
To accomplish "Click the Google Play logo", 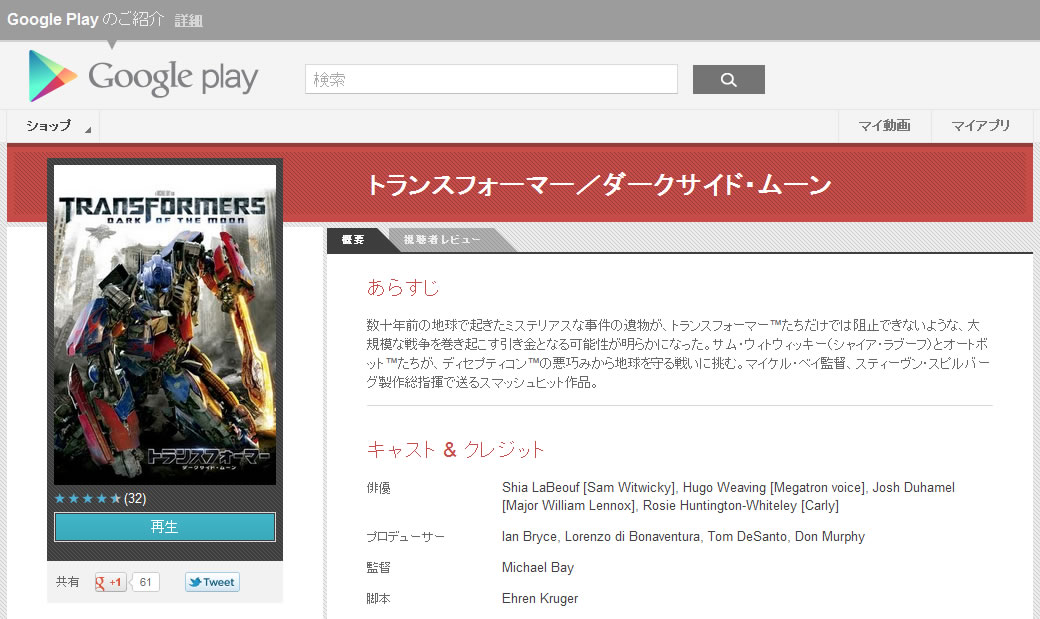I will [x=143, y=77].
